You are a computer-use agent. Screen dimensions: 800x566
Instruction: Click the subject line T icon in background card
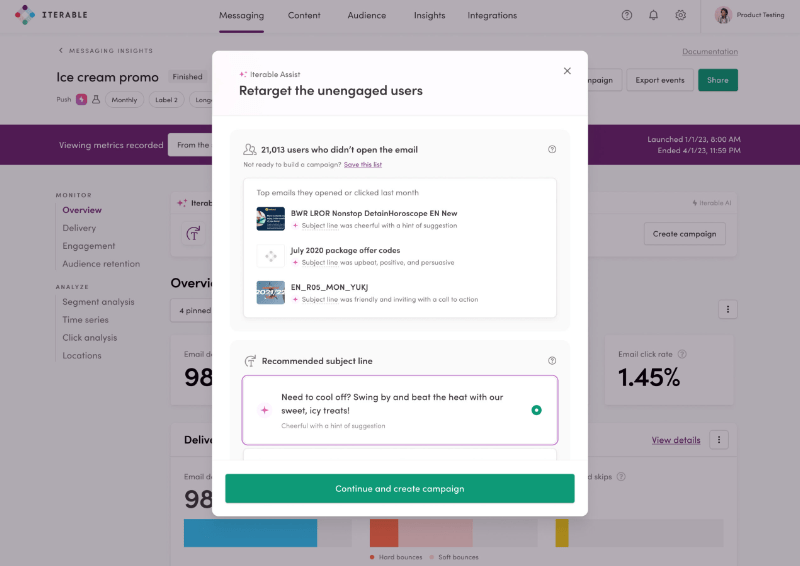193,234
